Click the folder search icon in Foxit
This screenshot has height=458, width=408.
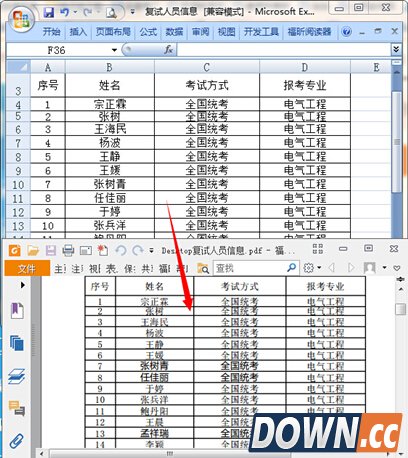tap(203, 268)
